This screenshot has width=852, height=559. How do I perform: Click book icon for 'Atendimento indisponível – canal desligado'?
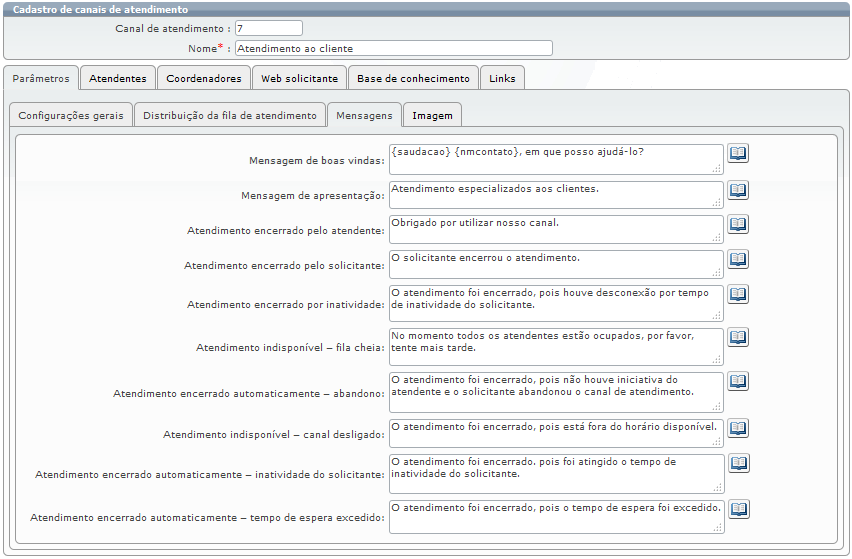pos(738,428)
